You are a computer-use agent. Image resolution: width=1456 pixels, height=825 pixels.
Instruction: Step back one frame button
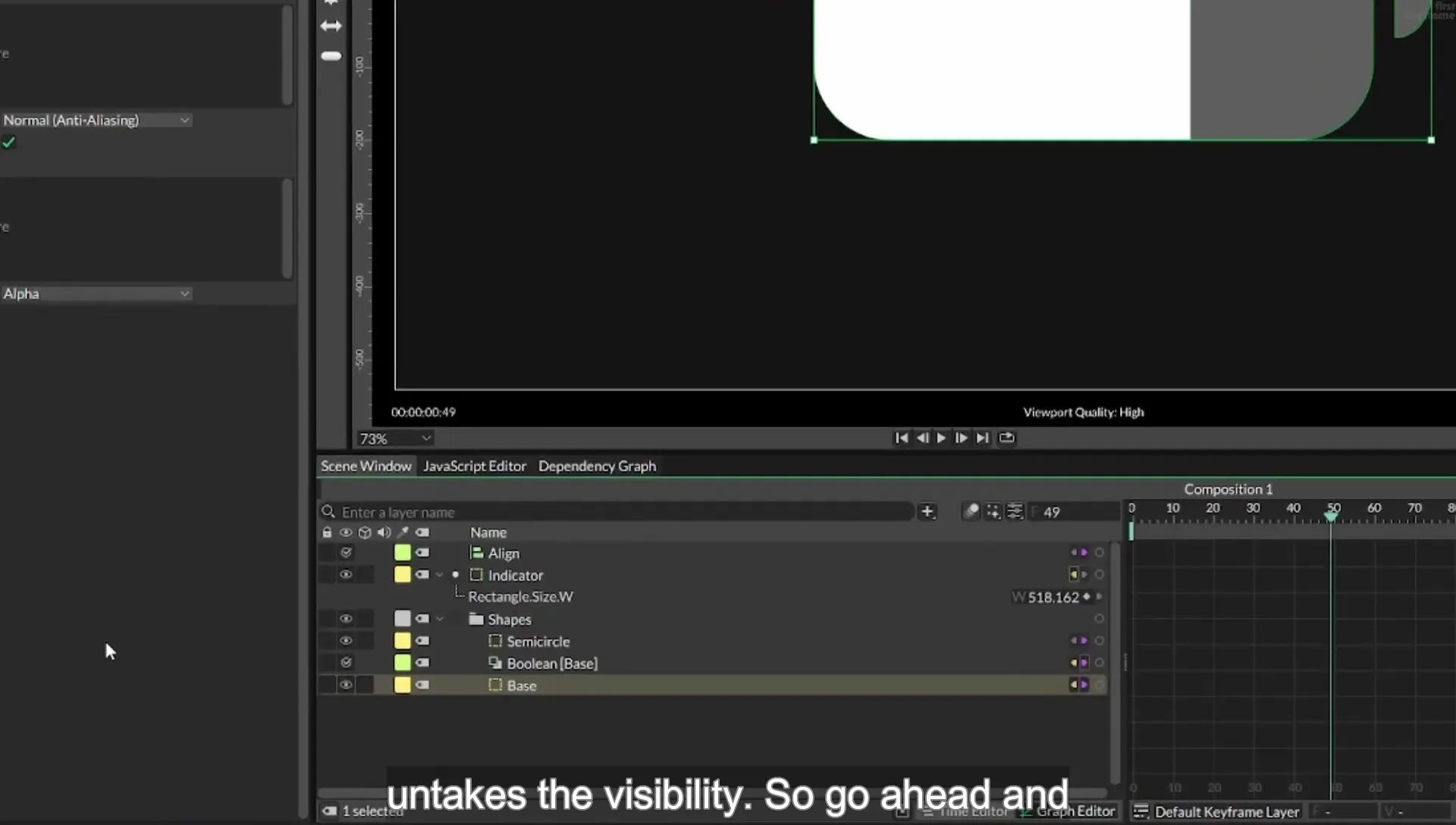pos(922,438)
